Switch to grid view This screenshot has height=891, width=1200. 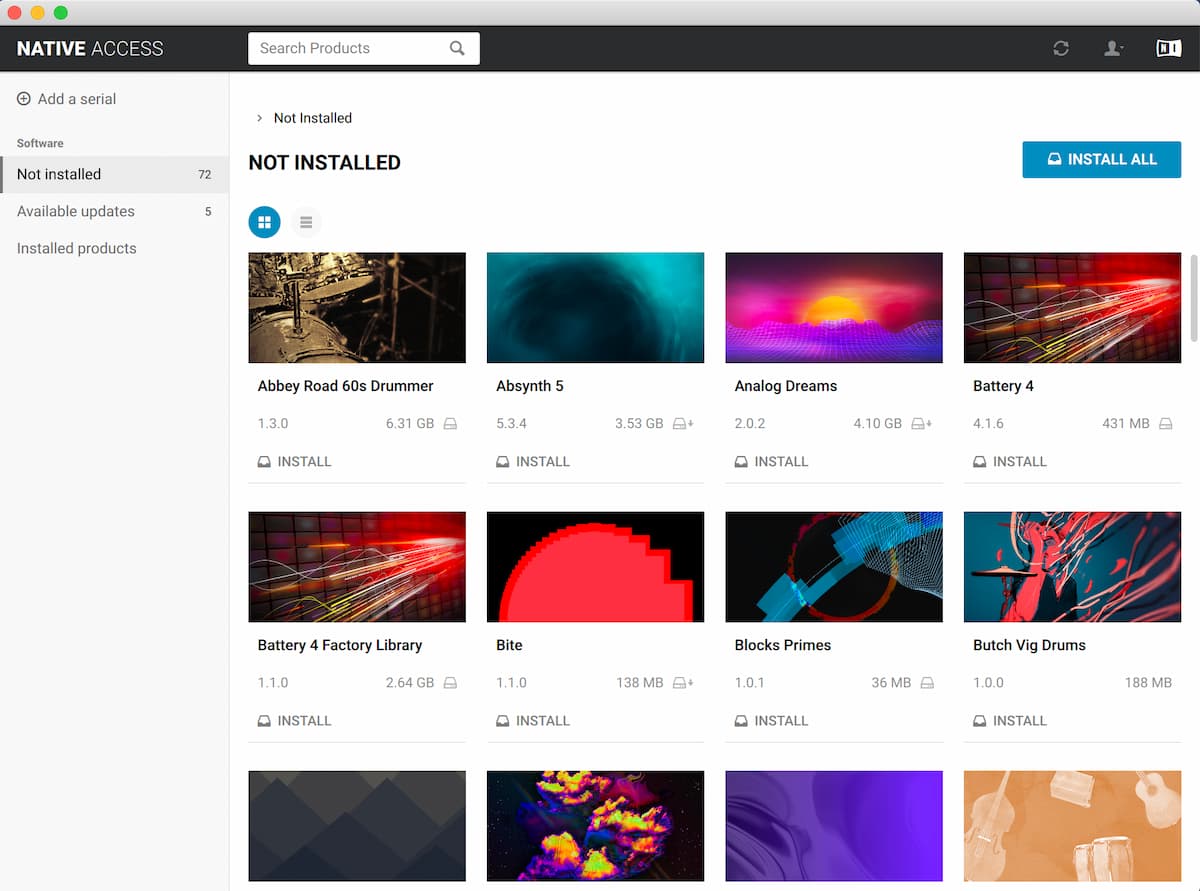tap(265, 222)
